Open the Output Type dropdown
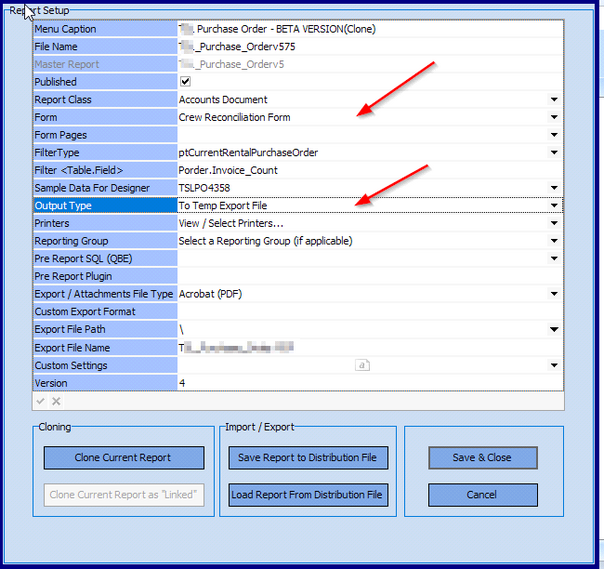This screenshot has height=569, width=604. click(554, 206)
